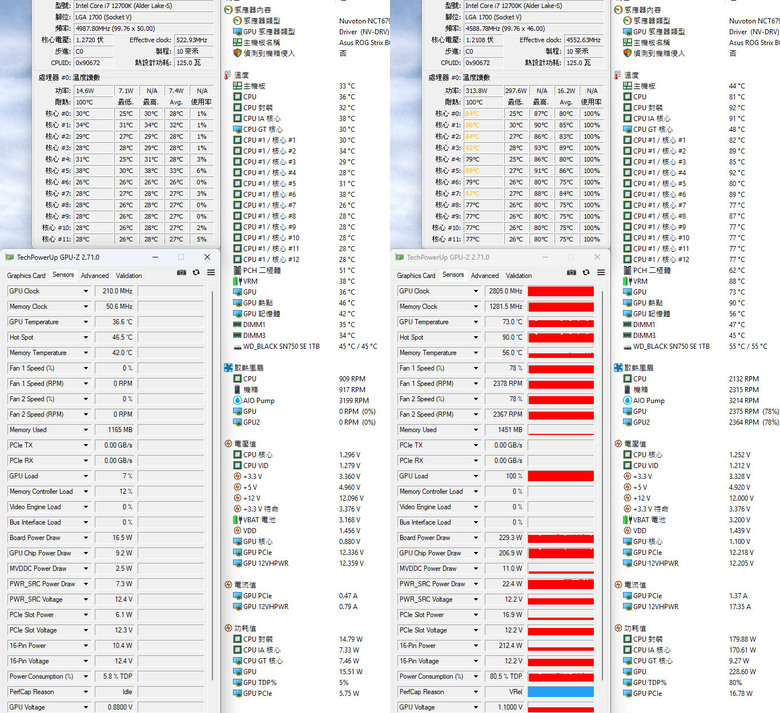The width and height of the screenshot is (780, 713).
Task: Collapse the 功耗值 section above CPU 封裝 179.88 W
Action: coord(618,628)
